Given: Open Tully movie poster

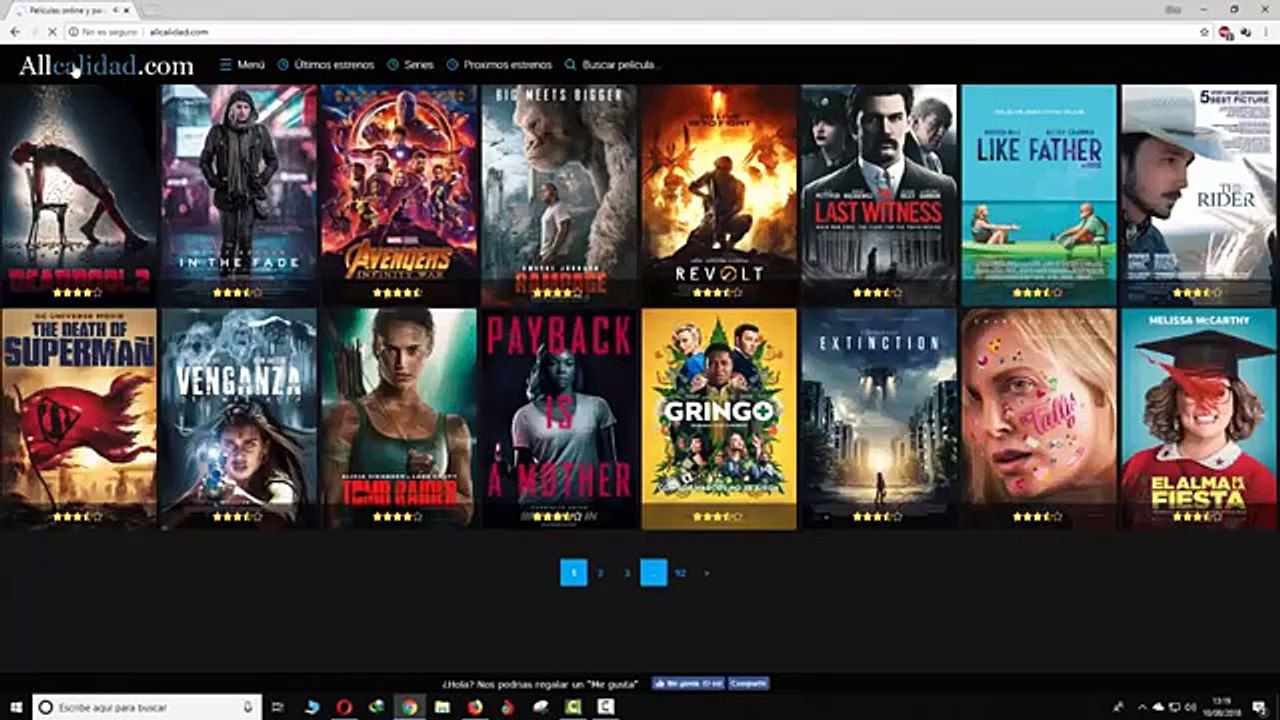Looking at the screenshot, I should 1039,419.
